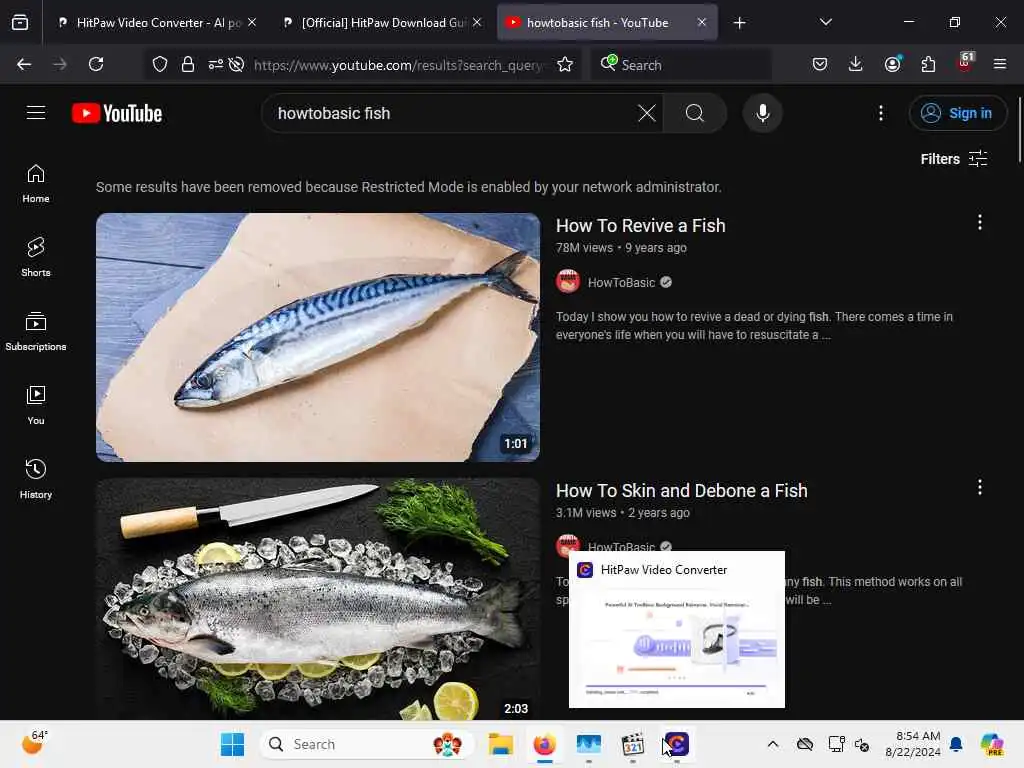Select the howtobasic fish YouTube tab

click(x=598, y=22)
